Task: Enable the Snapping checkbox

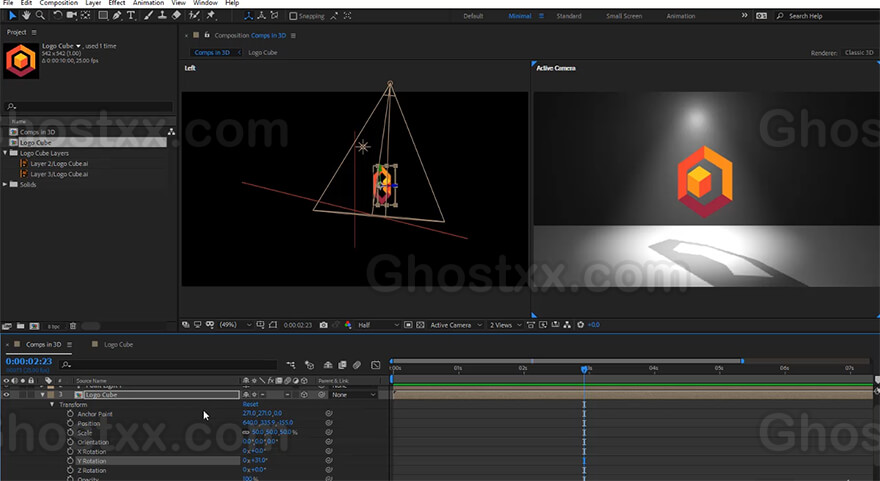Action: 293,16
